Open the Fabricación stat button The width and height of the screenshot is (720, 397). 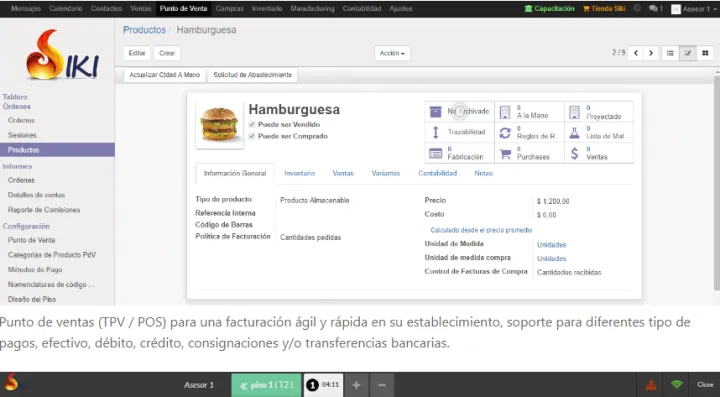(x=460, y=153)
